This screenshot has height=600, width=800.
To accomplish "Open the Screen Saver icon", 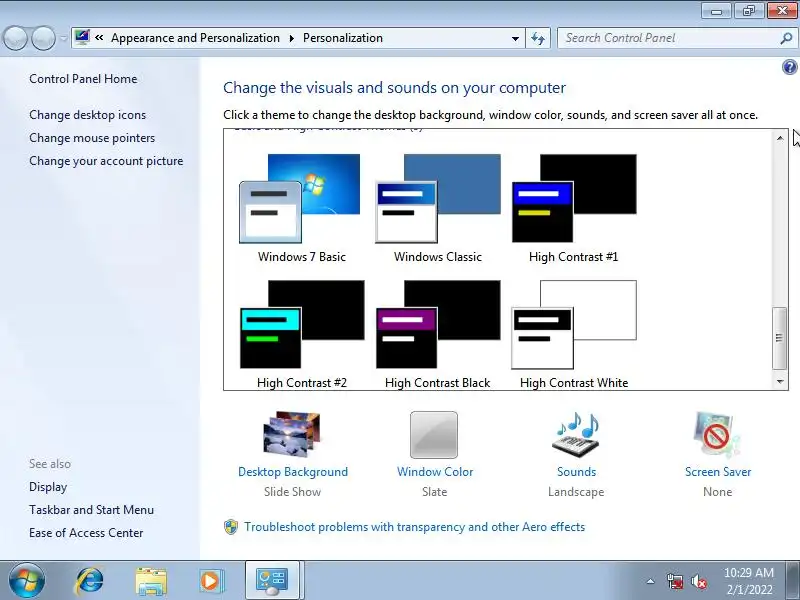I will tap(717, 434).
